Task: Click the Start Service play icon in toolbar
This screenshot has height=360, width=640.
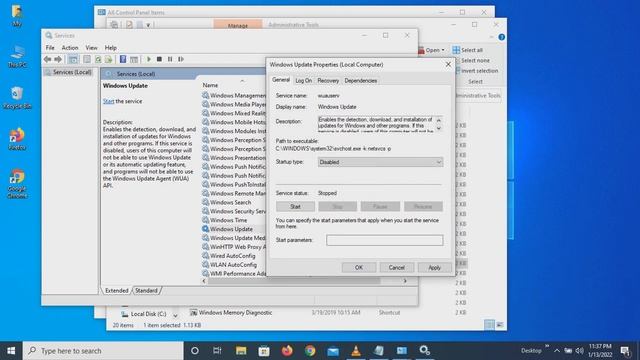Action: pyautogui.click(x=149, y=59)
